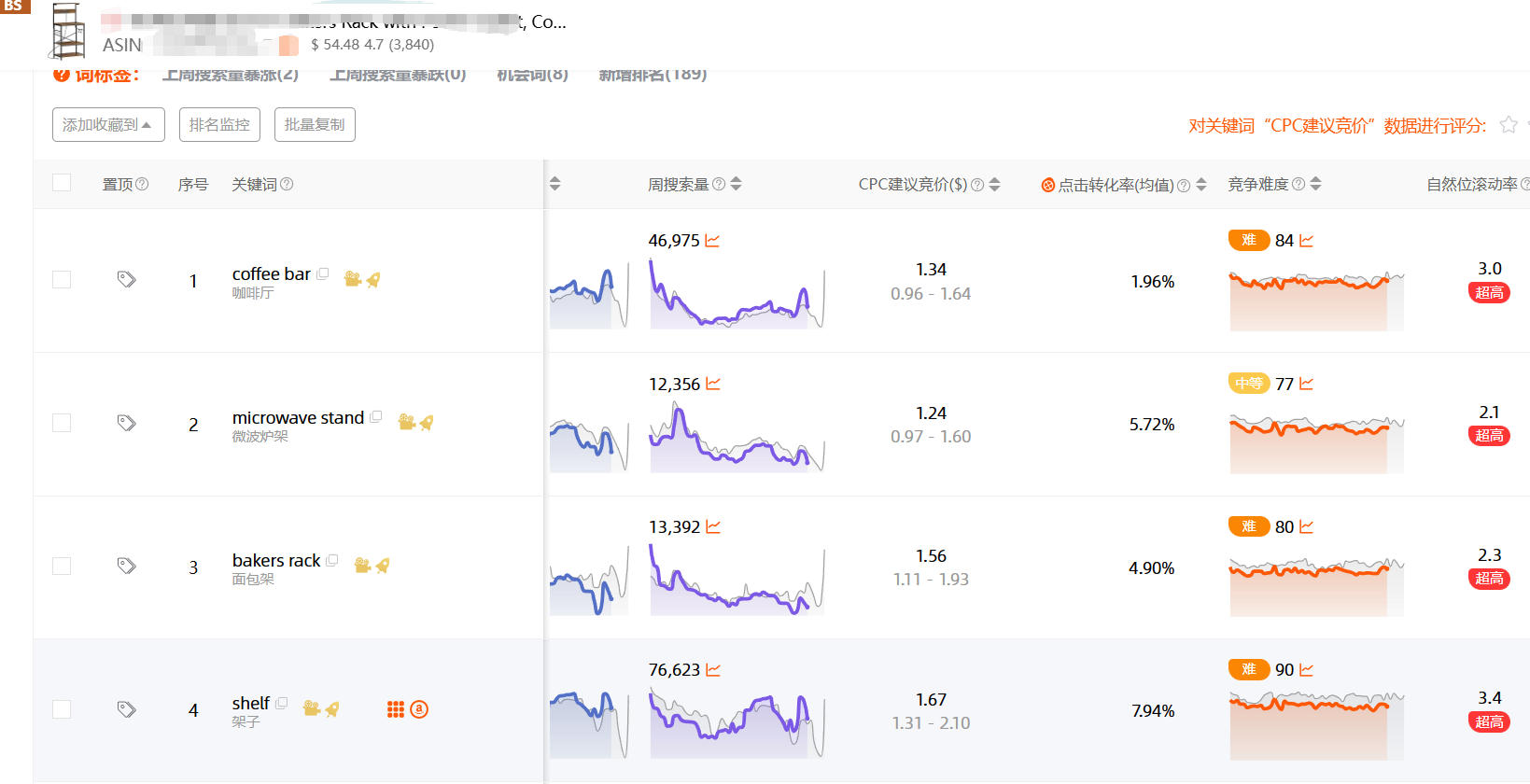Click the orange grid icon in shelf row
This screenshot has width=1530, height=784.
(x=396, y=709)
